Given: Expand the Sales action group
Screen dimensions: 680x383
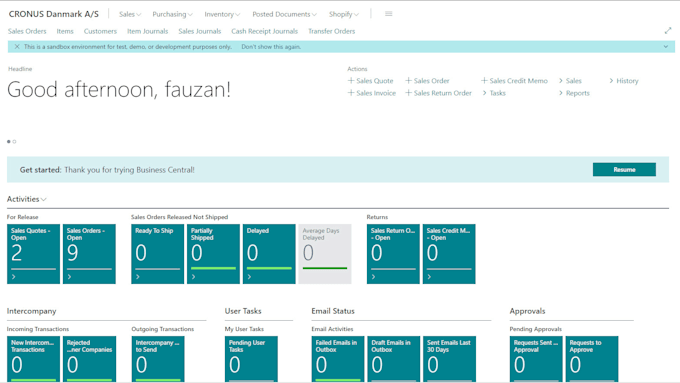Looking at the screenshot, I should click(570, 81).
